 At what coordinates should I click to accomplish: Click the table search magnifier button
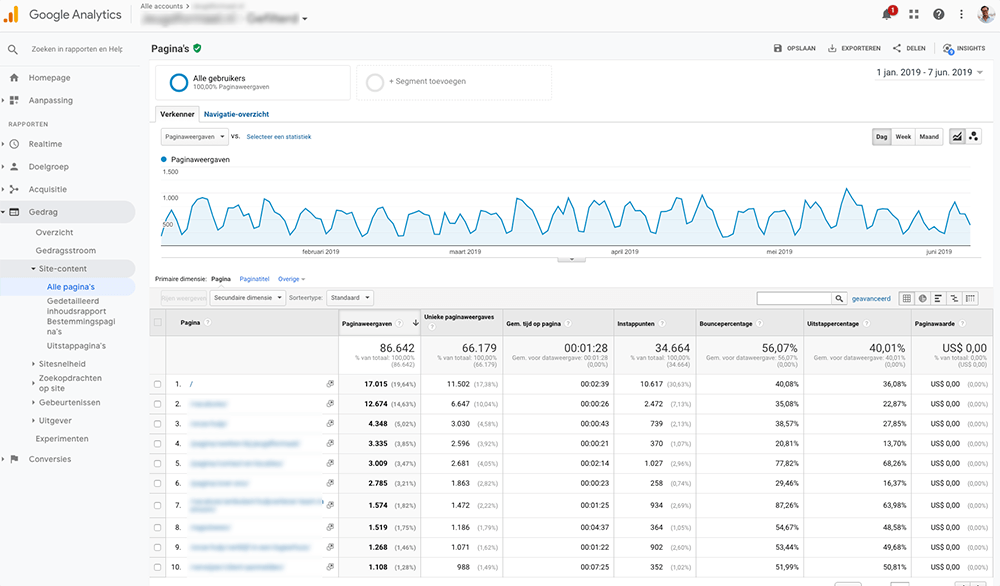point(839,298)
